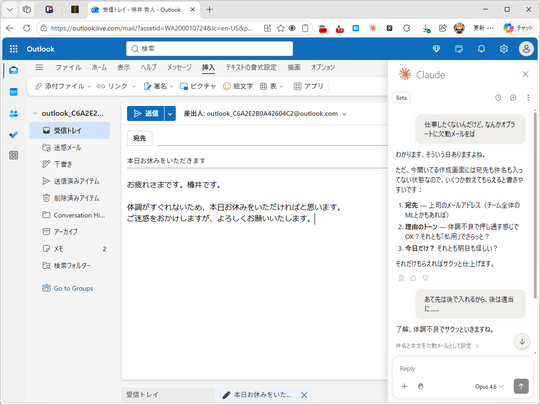Insert a picture with ピクチャ

[198, 86]
